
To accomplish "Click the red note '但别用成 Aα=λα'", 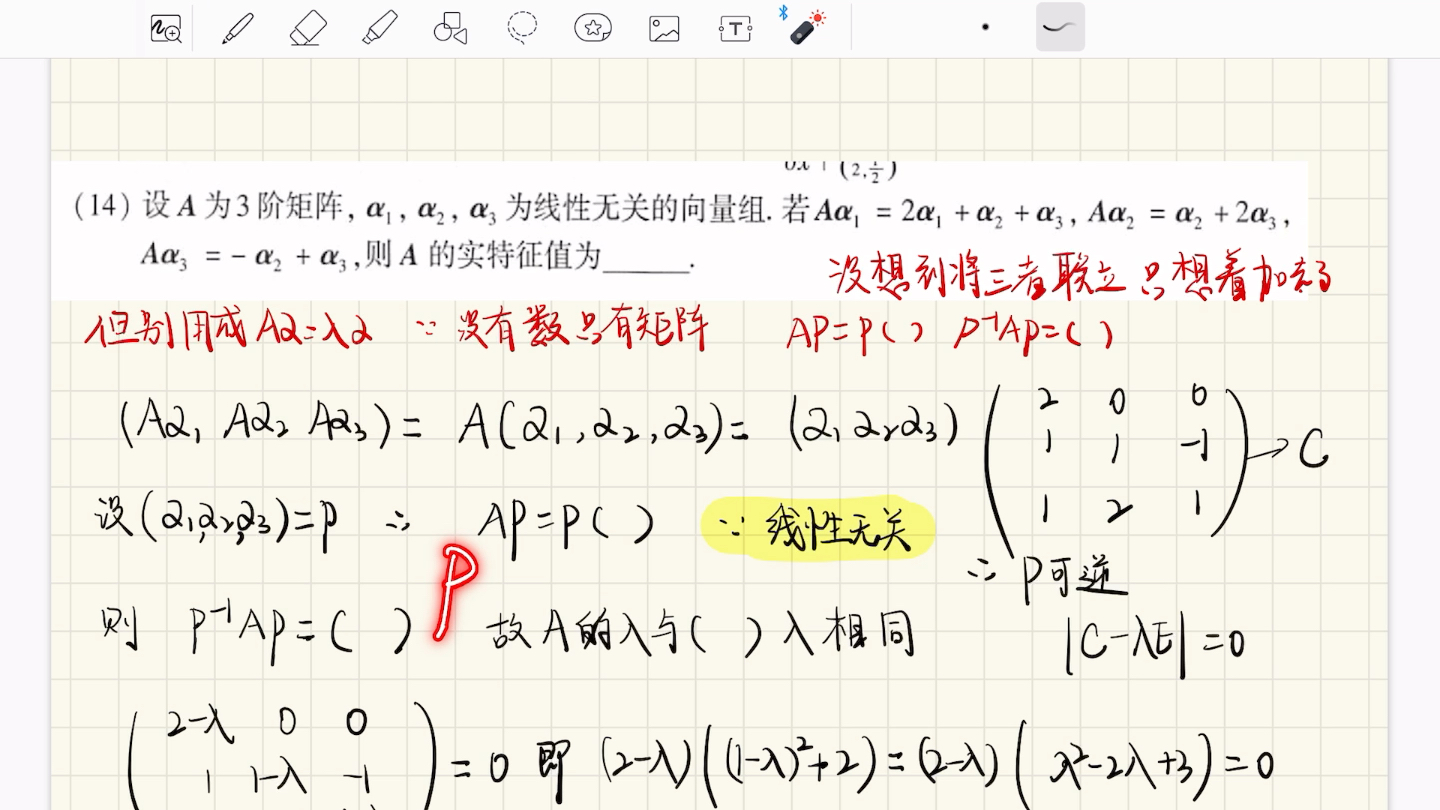I will coord(229,330).
